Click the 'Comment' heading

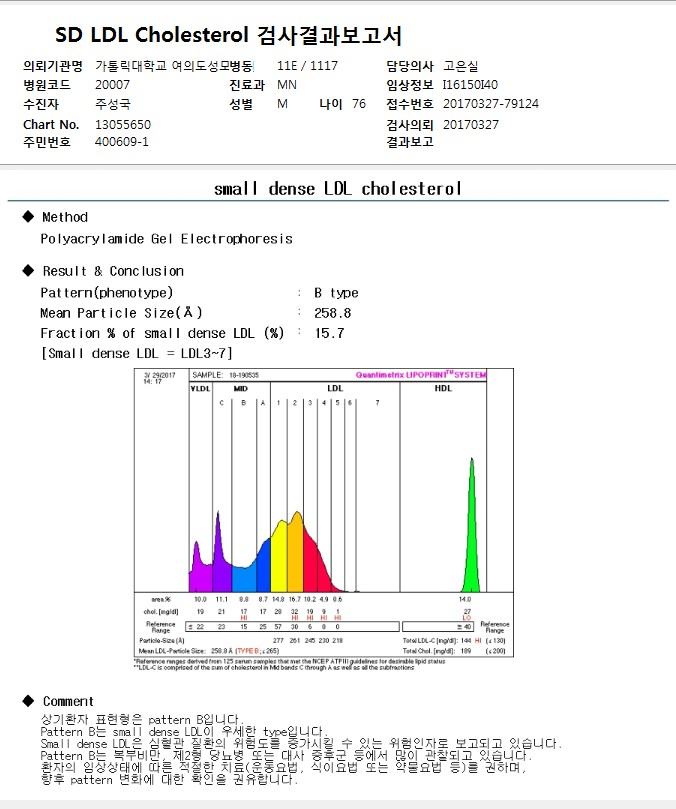pyautogui.click(x=68, y=702)
